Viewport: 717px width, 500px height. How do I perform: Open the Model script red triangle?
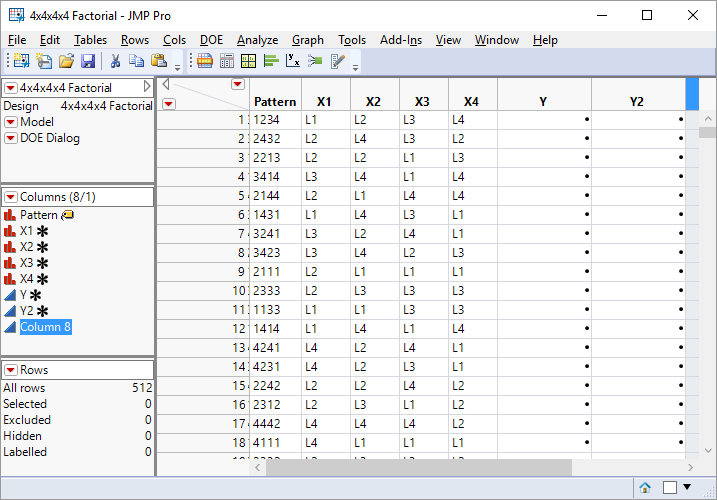[x=11, y=122]
